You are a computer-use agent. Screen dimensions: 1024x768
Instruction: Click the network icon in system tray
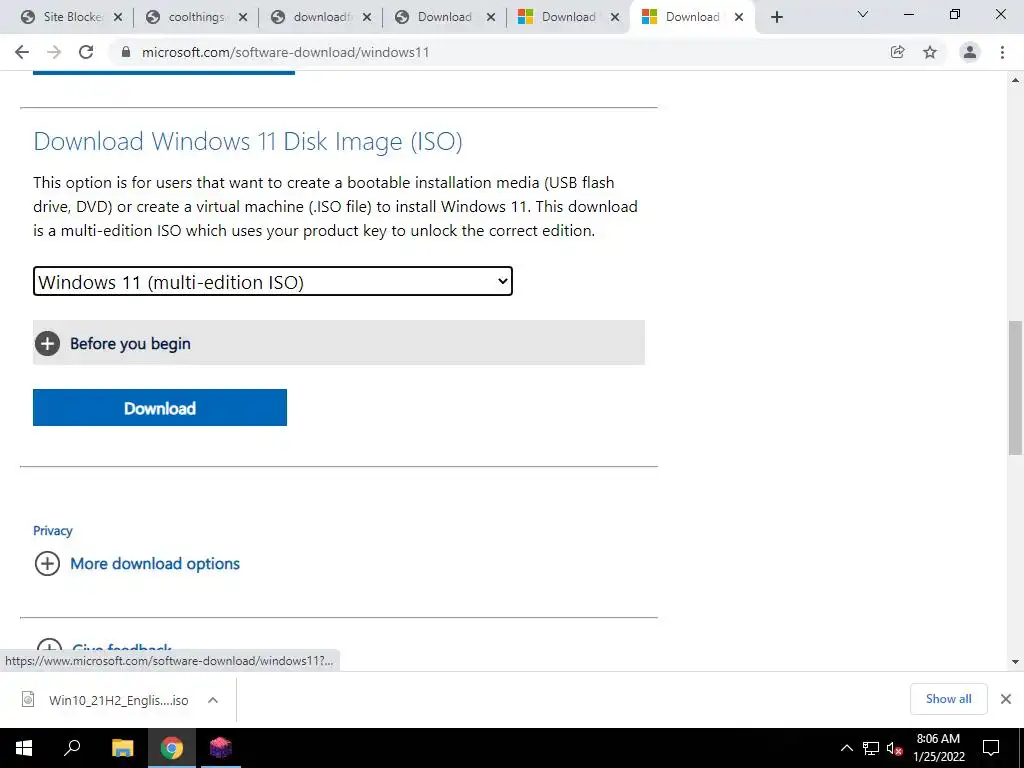click(x=871, y=748)
